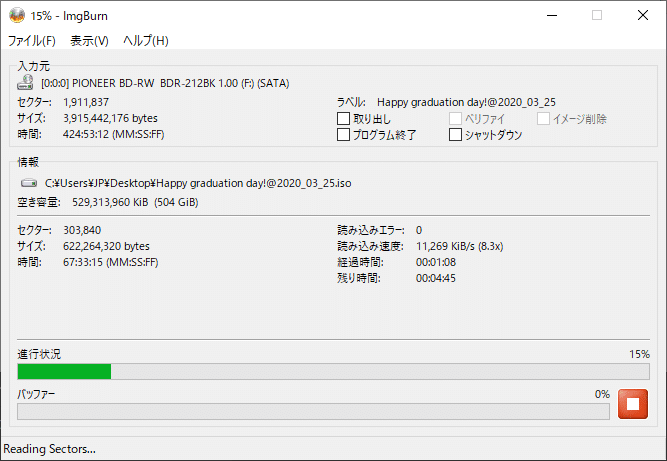Minimize the ImgBurn window

pos(552,16)
